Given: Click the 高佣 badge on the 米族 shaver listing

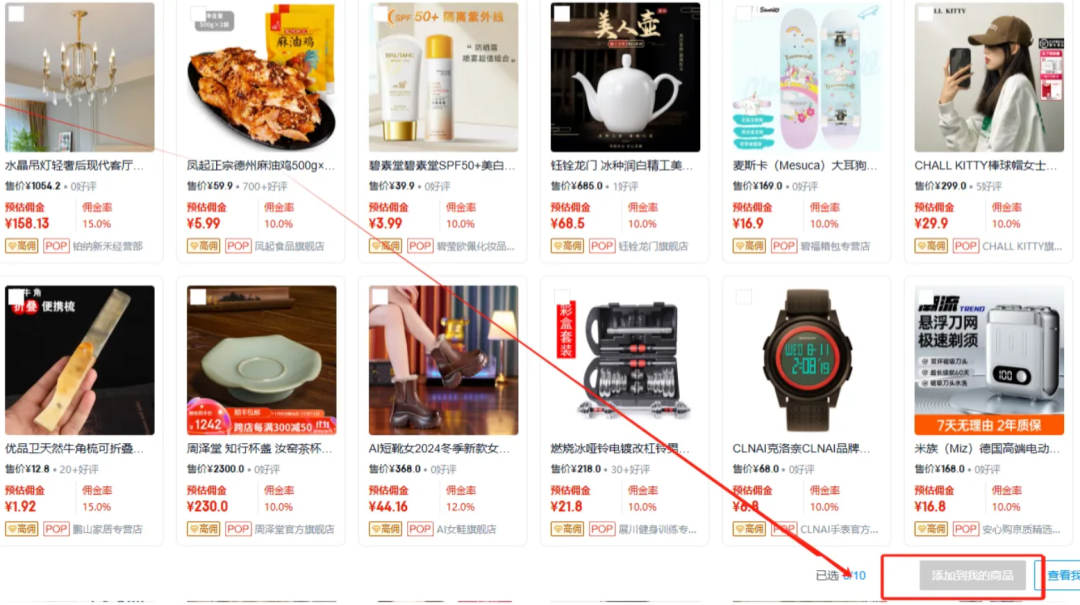Looking at the screenshot, I should (x=931, y=529).
